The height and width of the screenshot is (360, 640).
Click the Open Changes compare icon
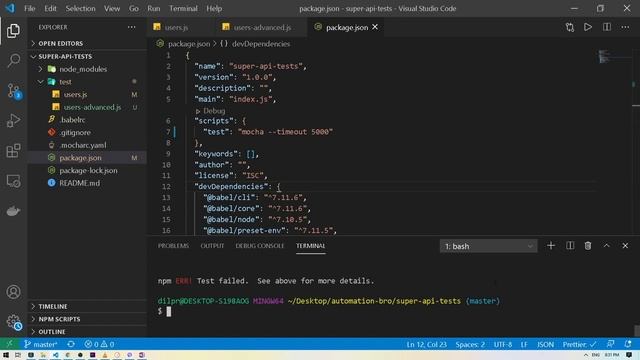click(570, 27)
